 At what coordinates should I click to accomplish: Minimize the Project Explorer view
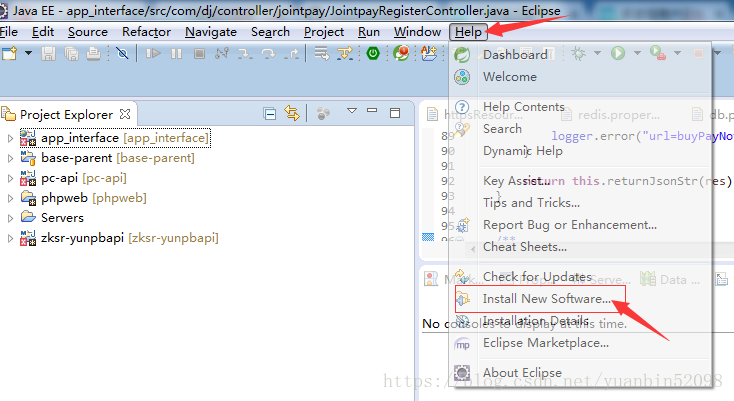(x=373, y=110)
